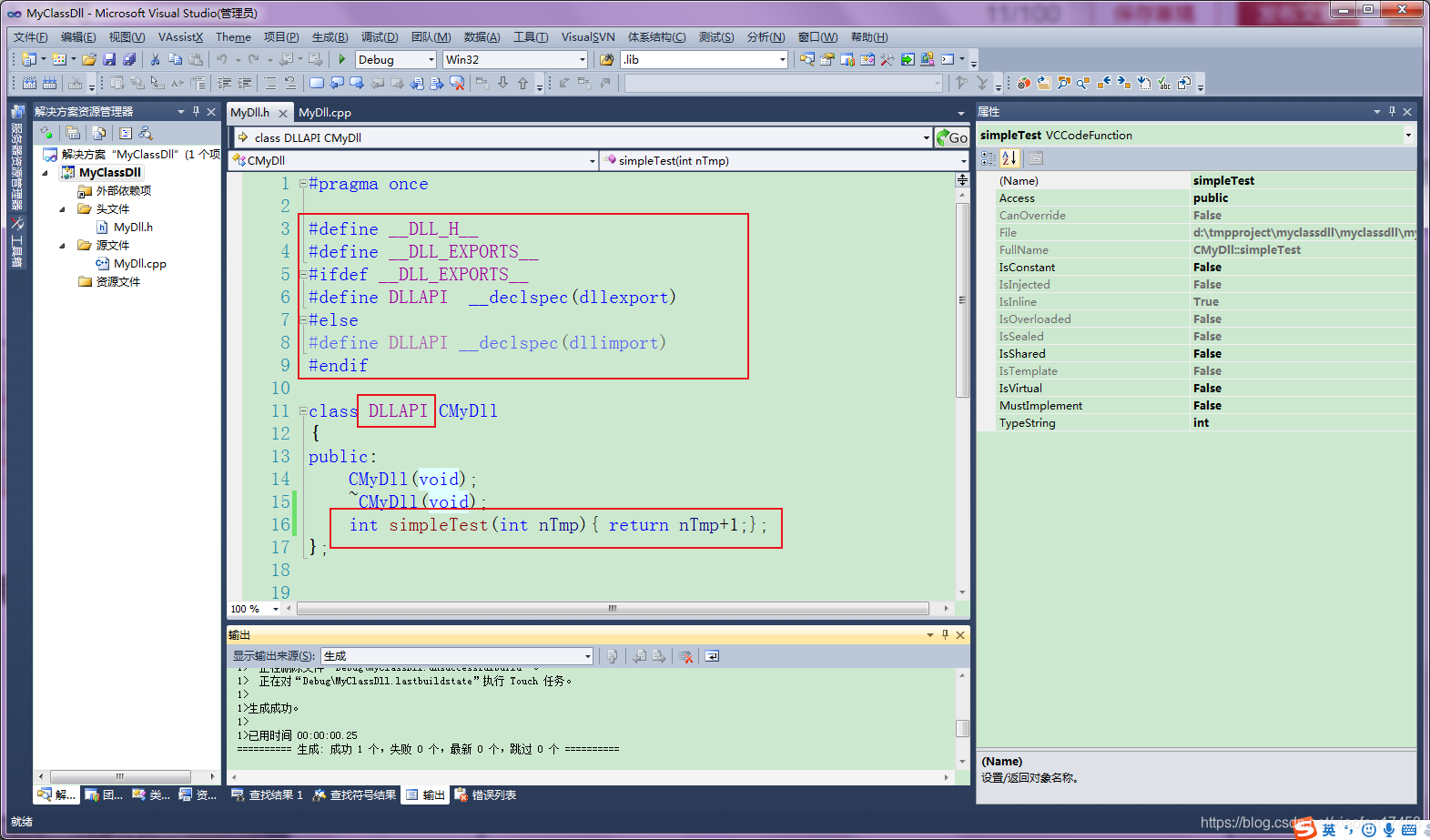This screenshot has width=1430, height=840.
Task: Collapse the 头文件 folder node
Action: 63,209
